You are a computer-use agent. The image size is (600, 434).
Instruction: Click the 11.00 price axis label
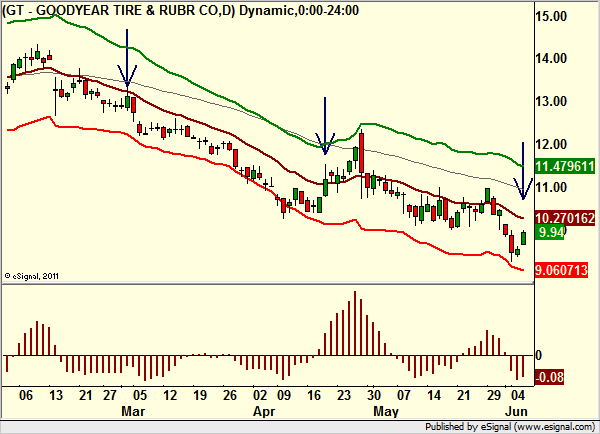(x=551, y=187)
